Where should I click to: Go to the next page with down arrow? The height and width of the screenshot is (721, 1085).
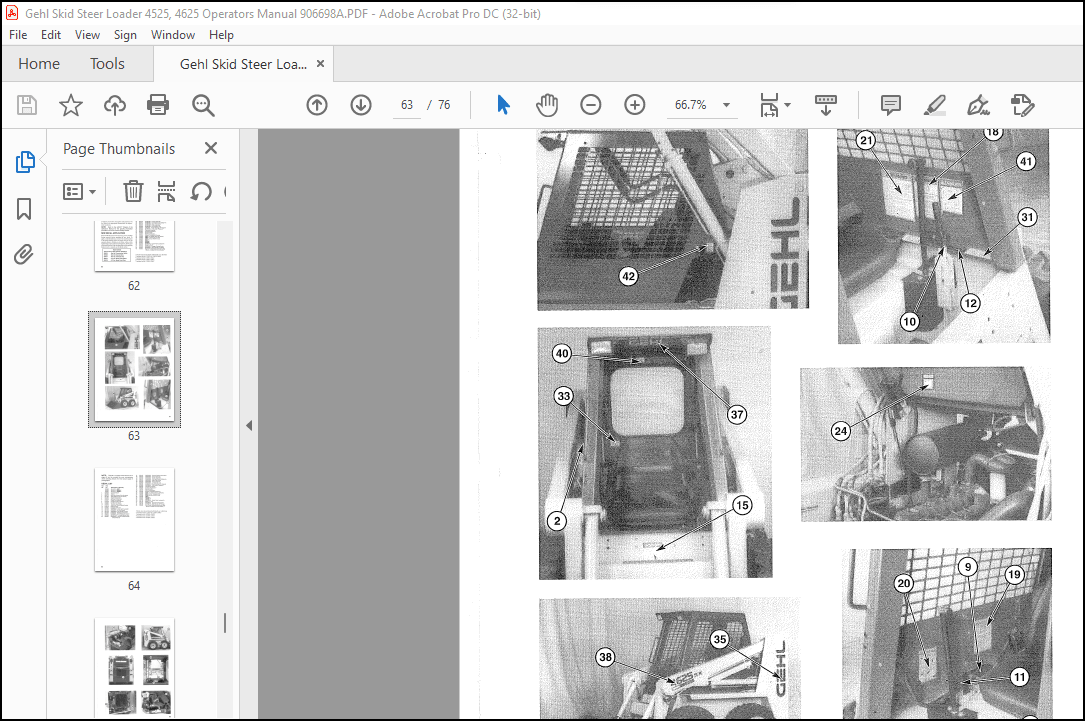(360, 104)
